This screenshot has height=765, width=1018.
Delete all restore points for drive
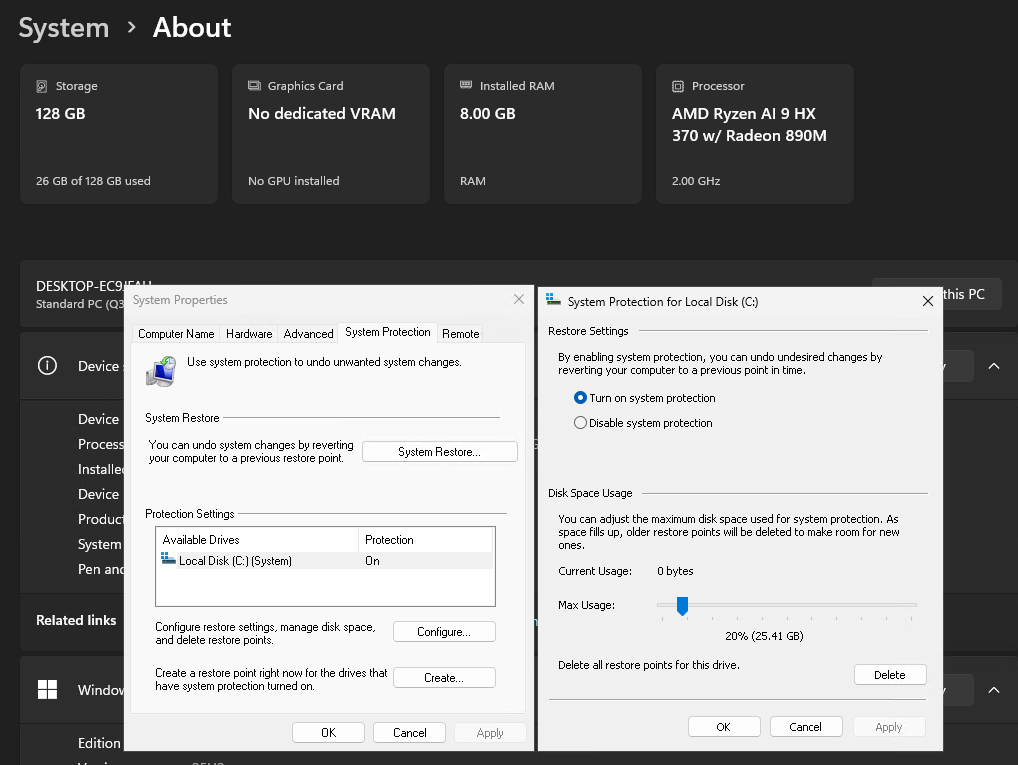[x=889, y=675]
